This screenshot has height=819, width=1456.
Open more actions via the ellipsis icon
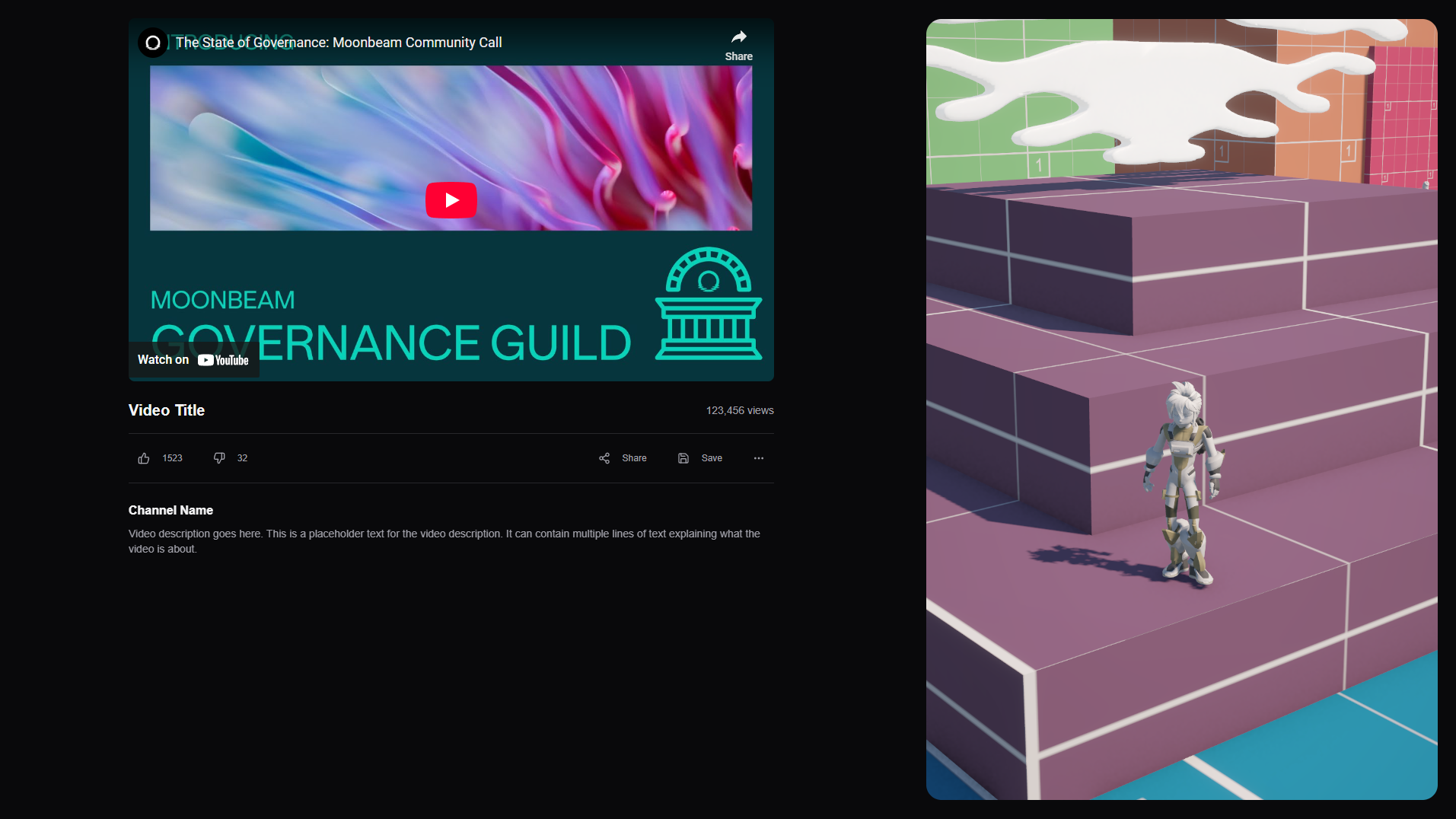[758, 457]
